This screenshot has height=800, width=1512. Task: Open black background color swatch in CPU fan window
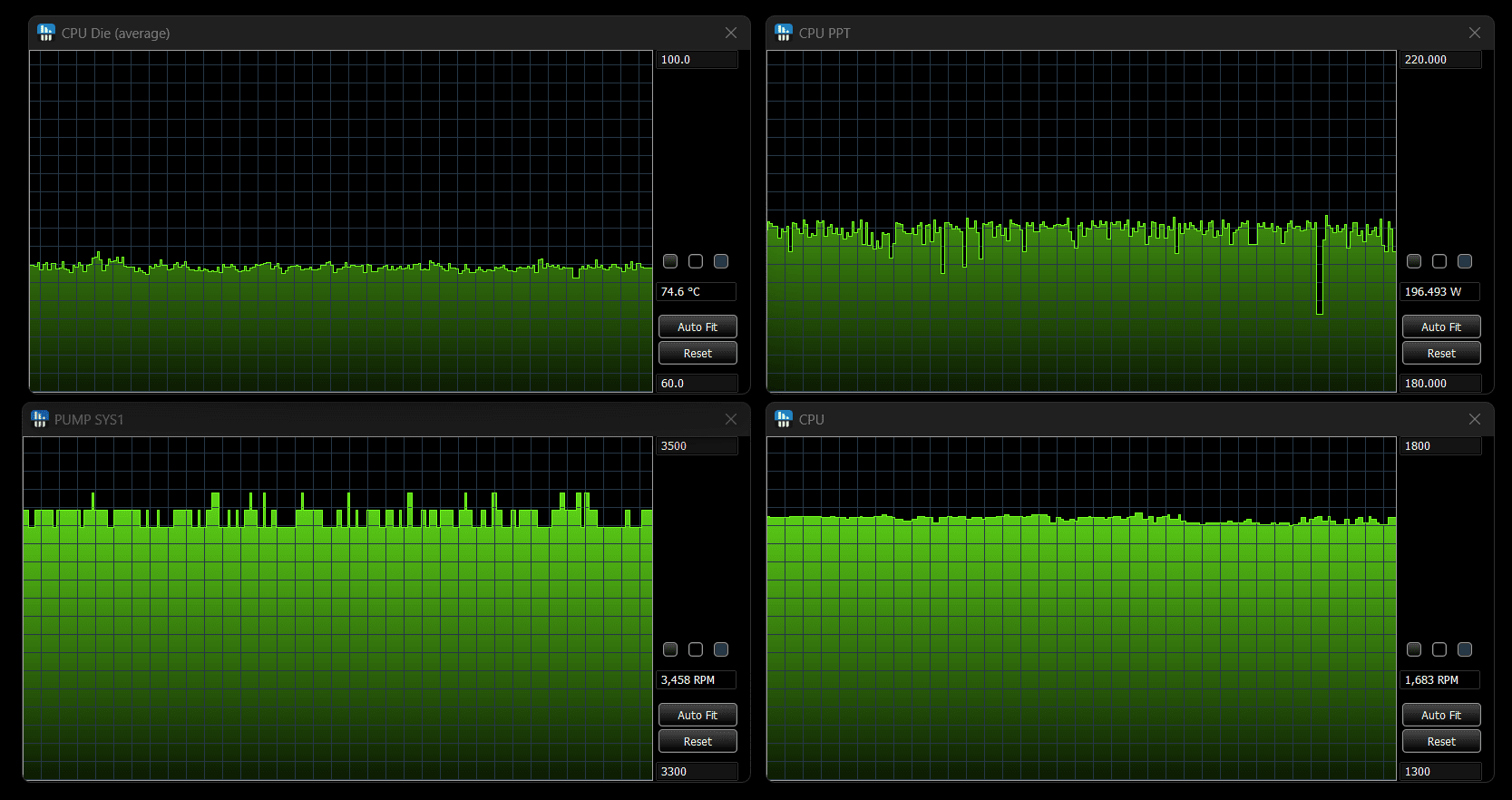[x=1439, y=649]
